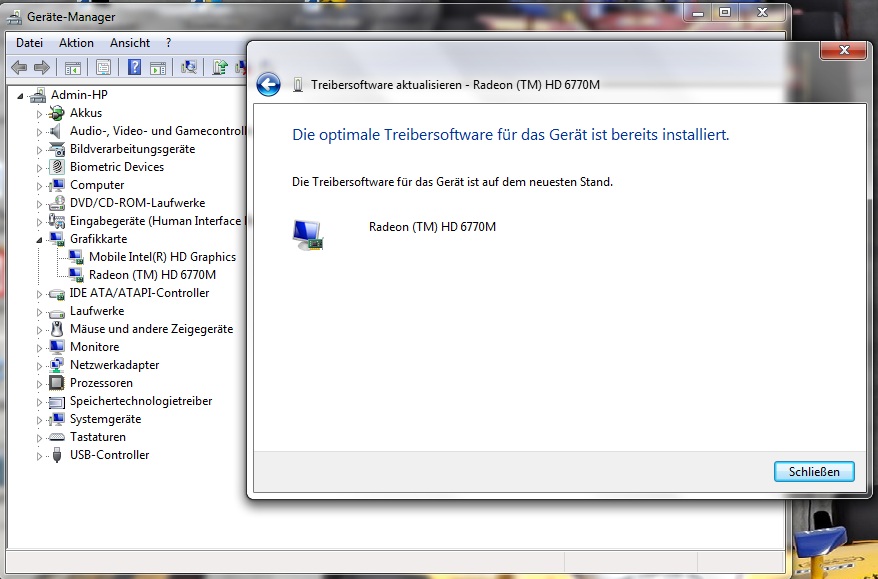Click the update driver software toolbar icon
878x579 pixels.
click(220, 67)
